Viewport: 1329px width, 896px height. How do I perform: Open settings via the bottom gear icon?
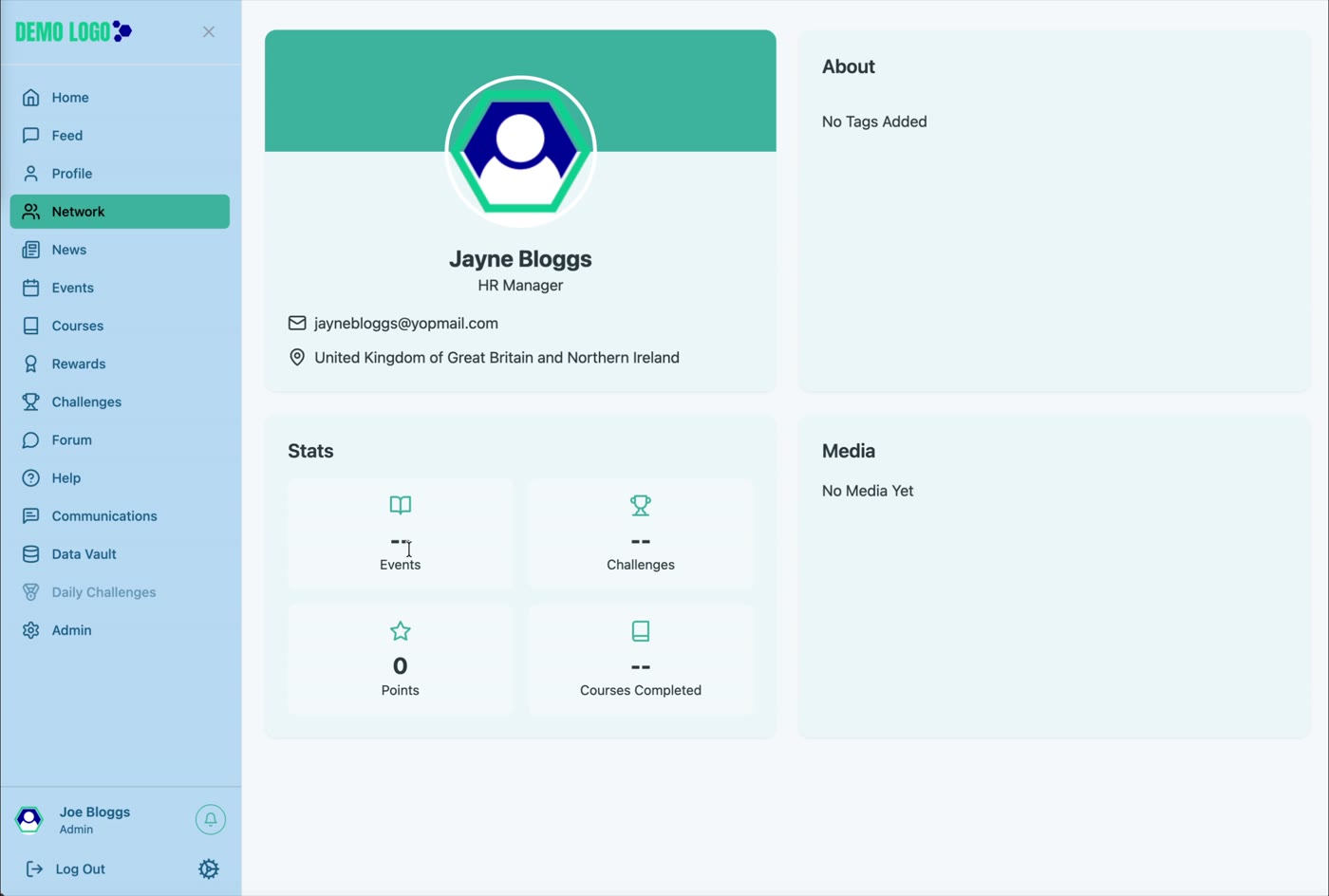209,868
